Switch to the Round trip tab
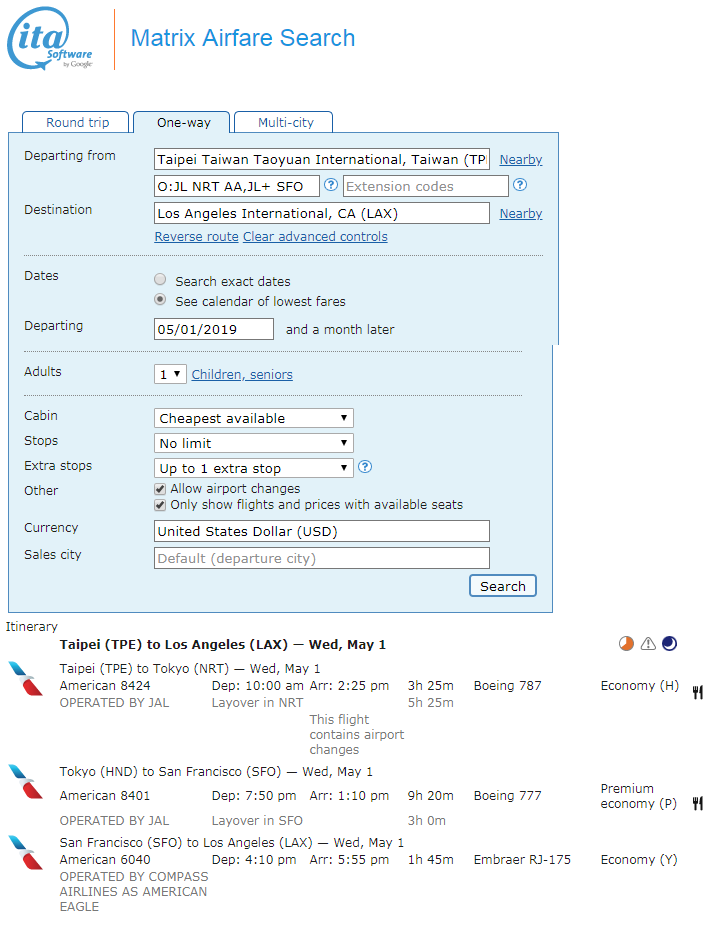The width and height of the screenshot is (713, 925). tap(76, 122)
